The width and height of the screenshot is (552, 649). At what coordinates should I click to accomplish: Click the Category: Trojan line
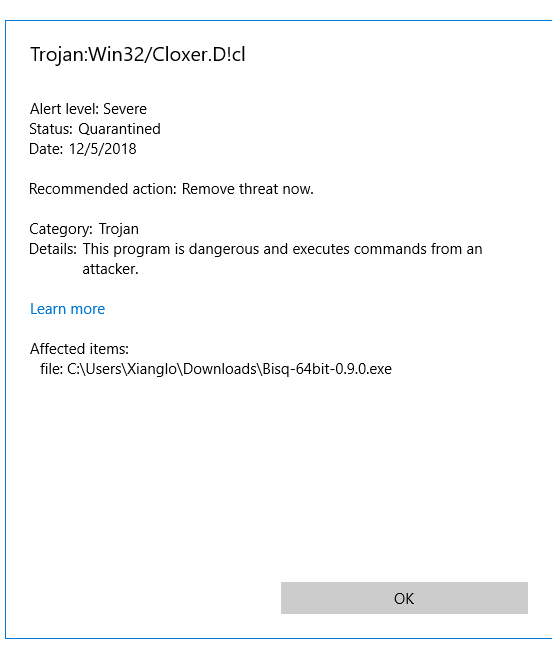[x=84, y=229]
